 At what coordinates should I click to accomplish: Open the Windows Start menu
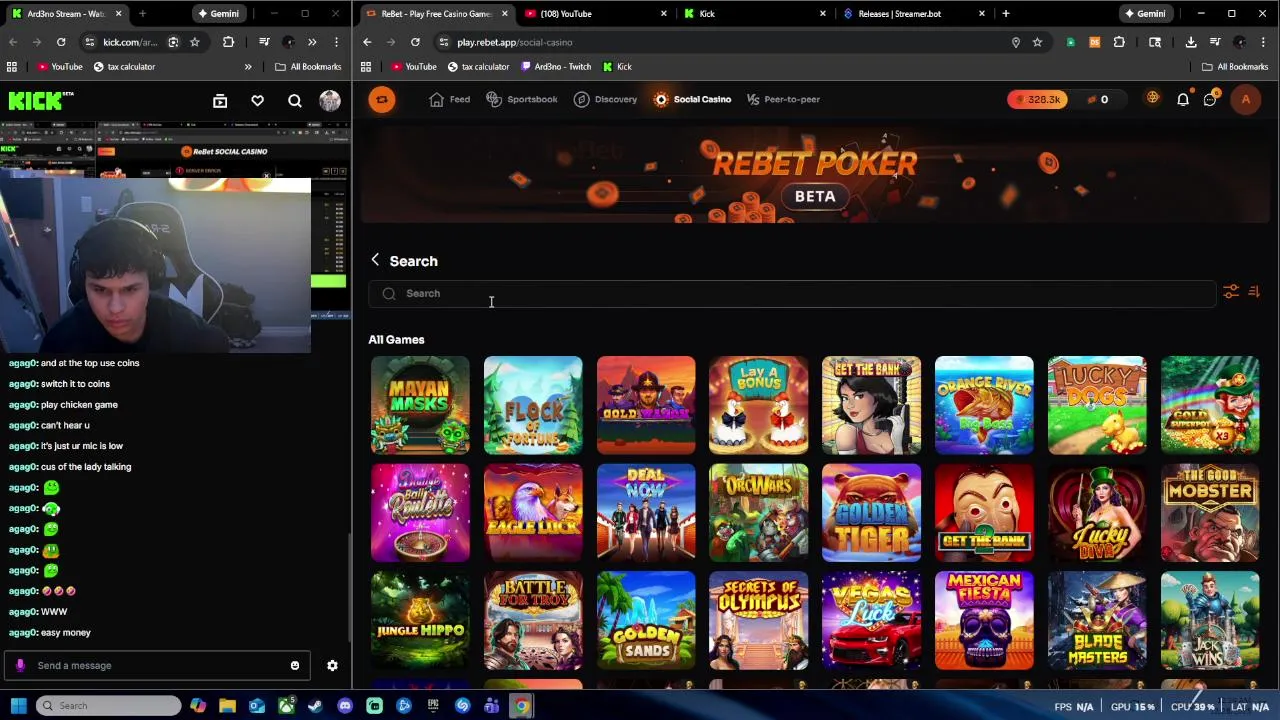(19, 706)
